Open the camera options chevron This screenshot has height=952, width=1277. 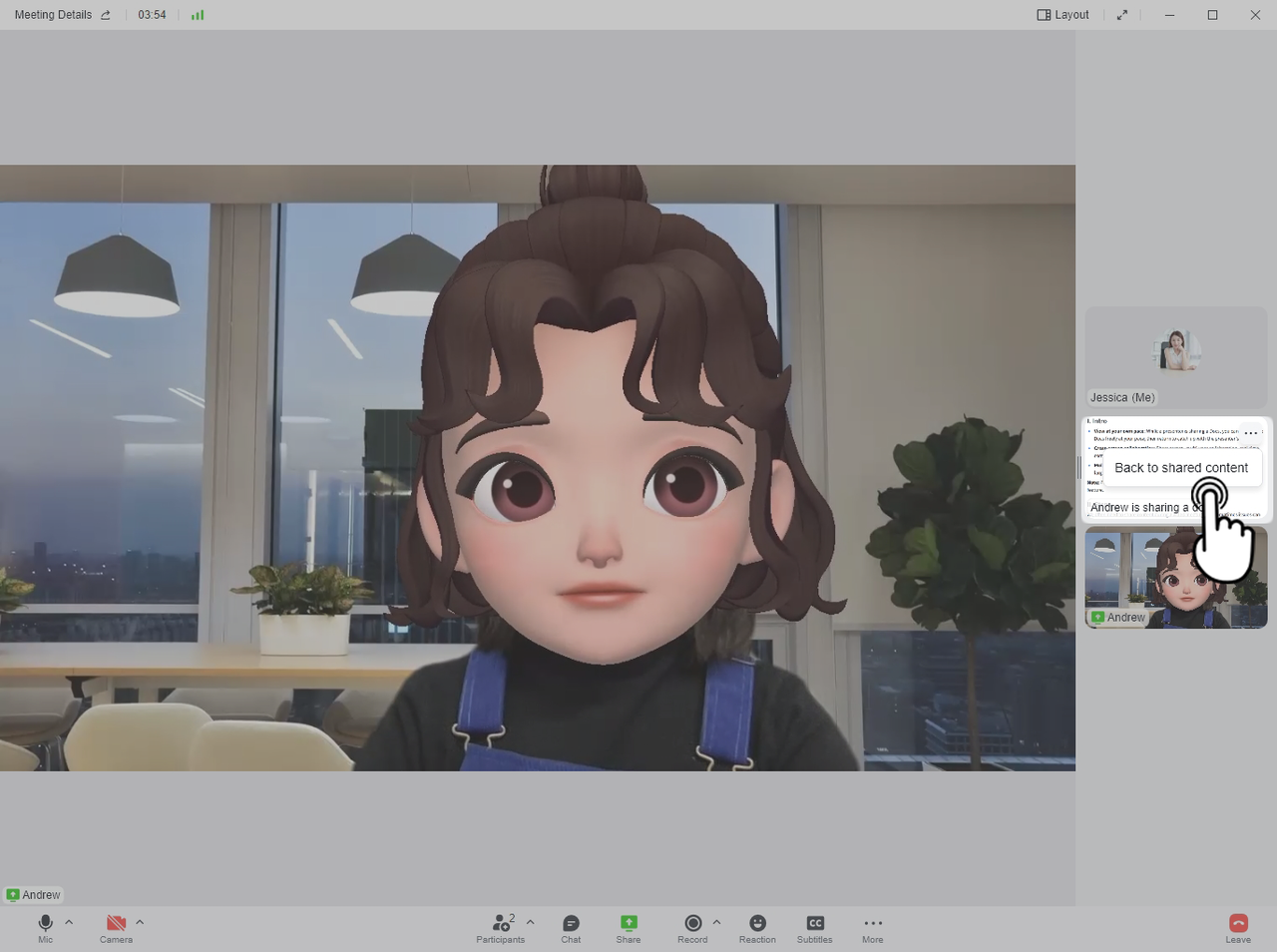point(140,921)
